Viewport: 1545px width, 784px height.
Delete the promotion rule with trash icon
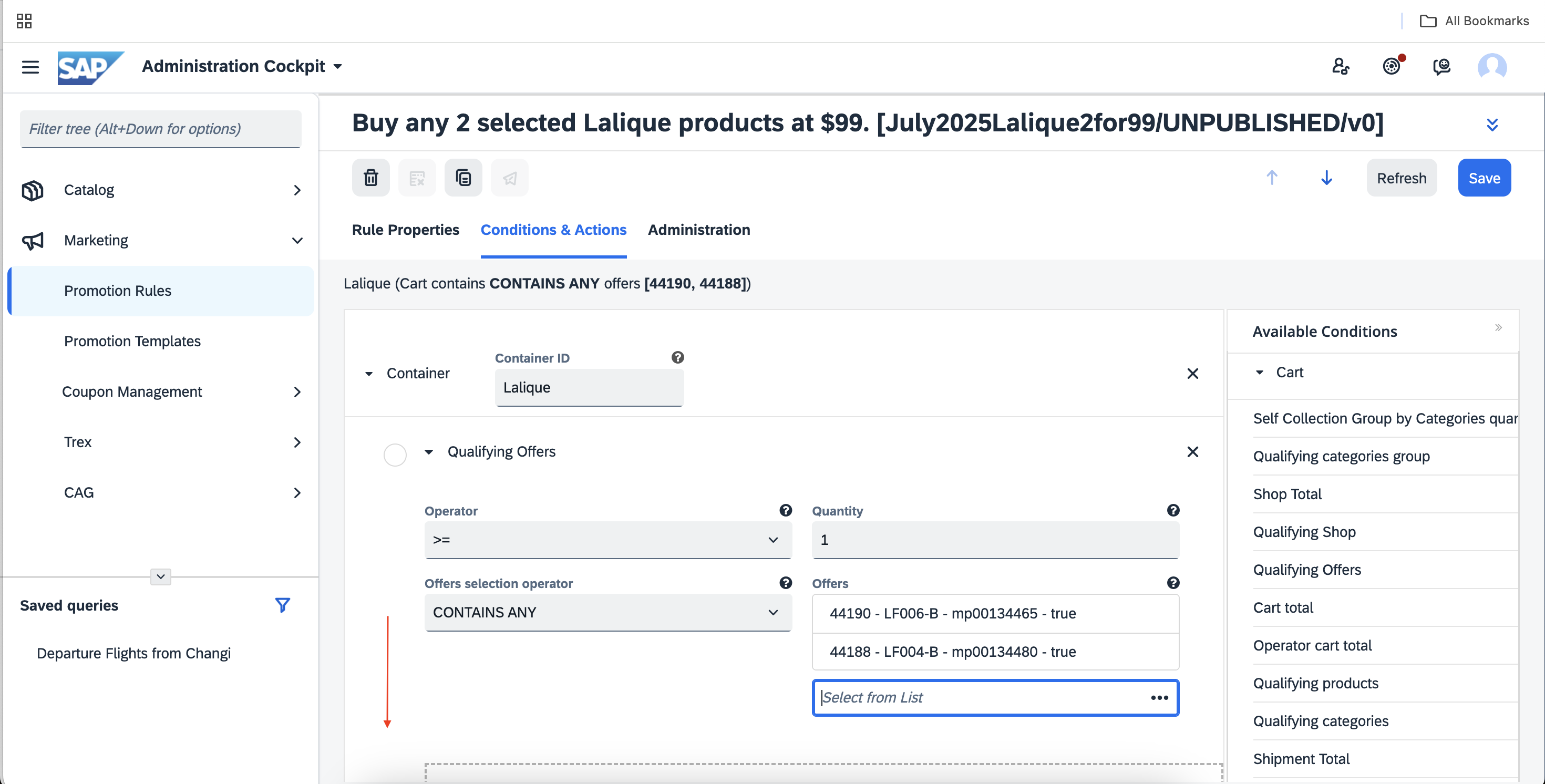click(370, 178)
